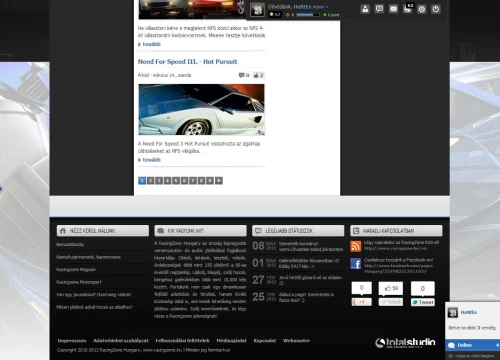Click the KIK VAGYUNK MI? footer header
This screenshot has width=500, height=360.
(200, 231)
